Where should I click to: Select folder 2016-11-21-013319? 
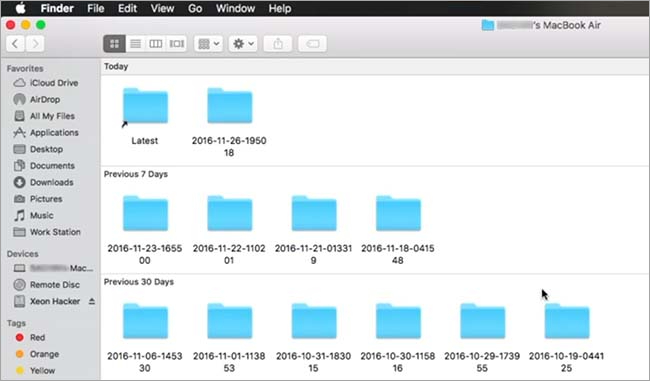coord(314,214)
